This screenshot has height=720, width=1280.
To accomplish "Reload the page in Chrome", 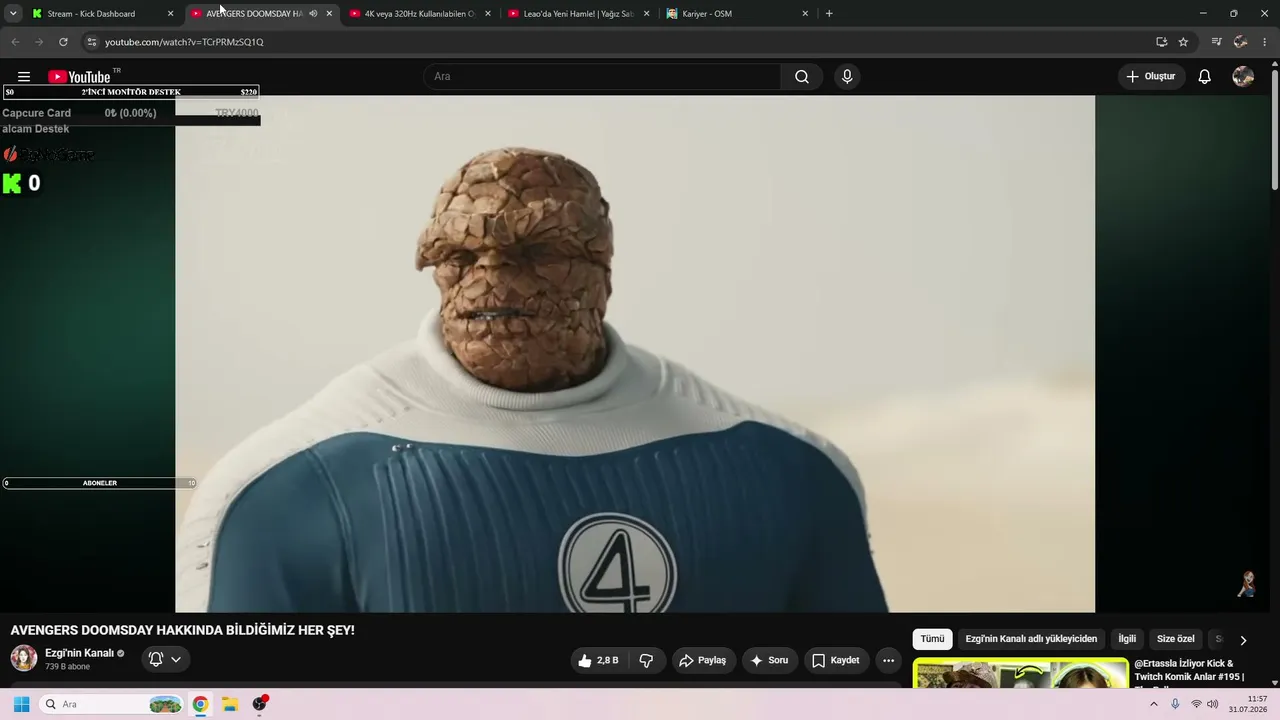I will pyautogui.click(x=63, y=42).
